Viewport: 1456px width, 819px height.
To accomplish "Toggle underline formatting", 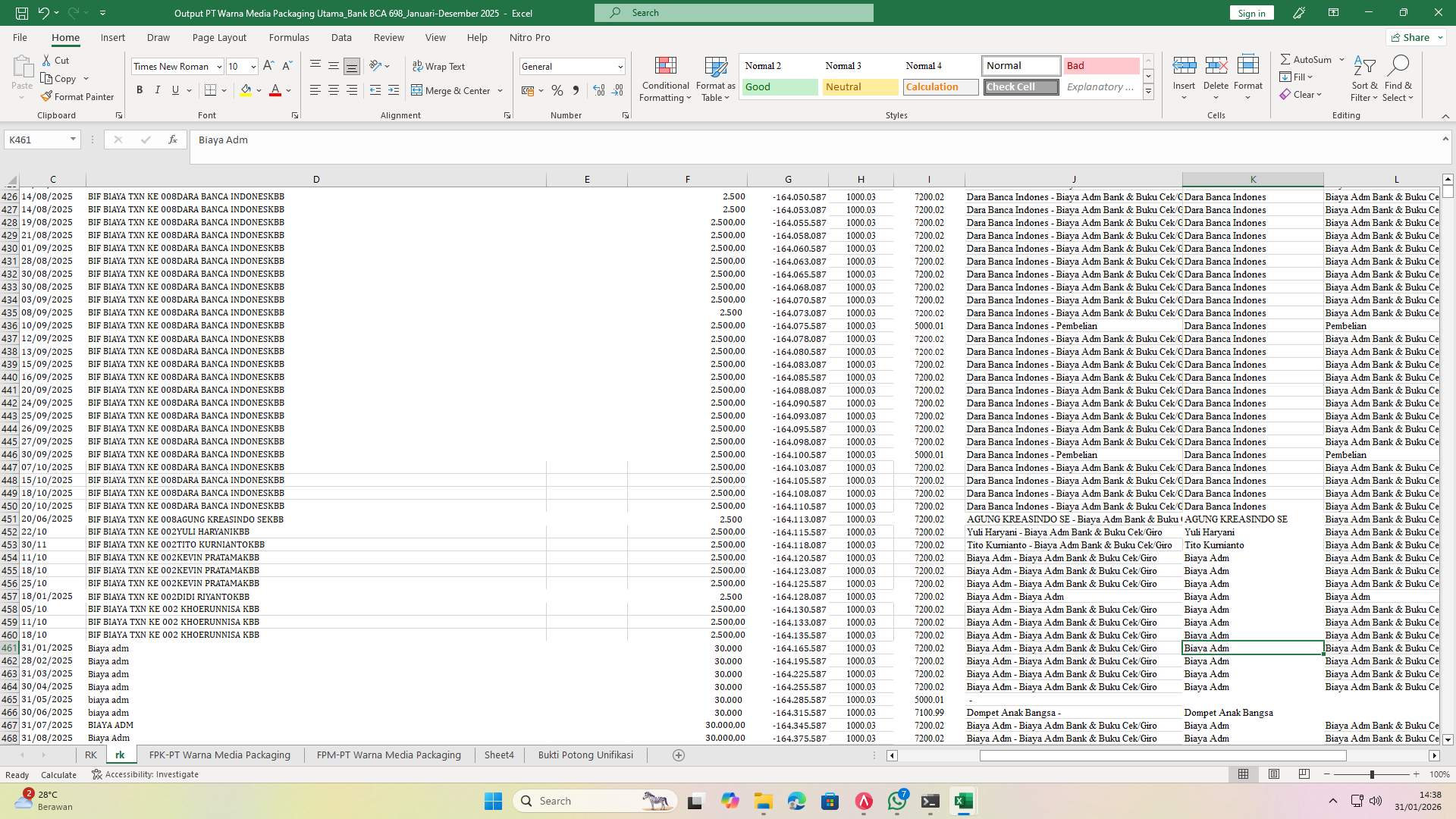I will click(174, 89).
